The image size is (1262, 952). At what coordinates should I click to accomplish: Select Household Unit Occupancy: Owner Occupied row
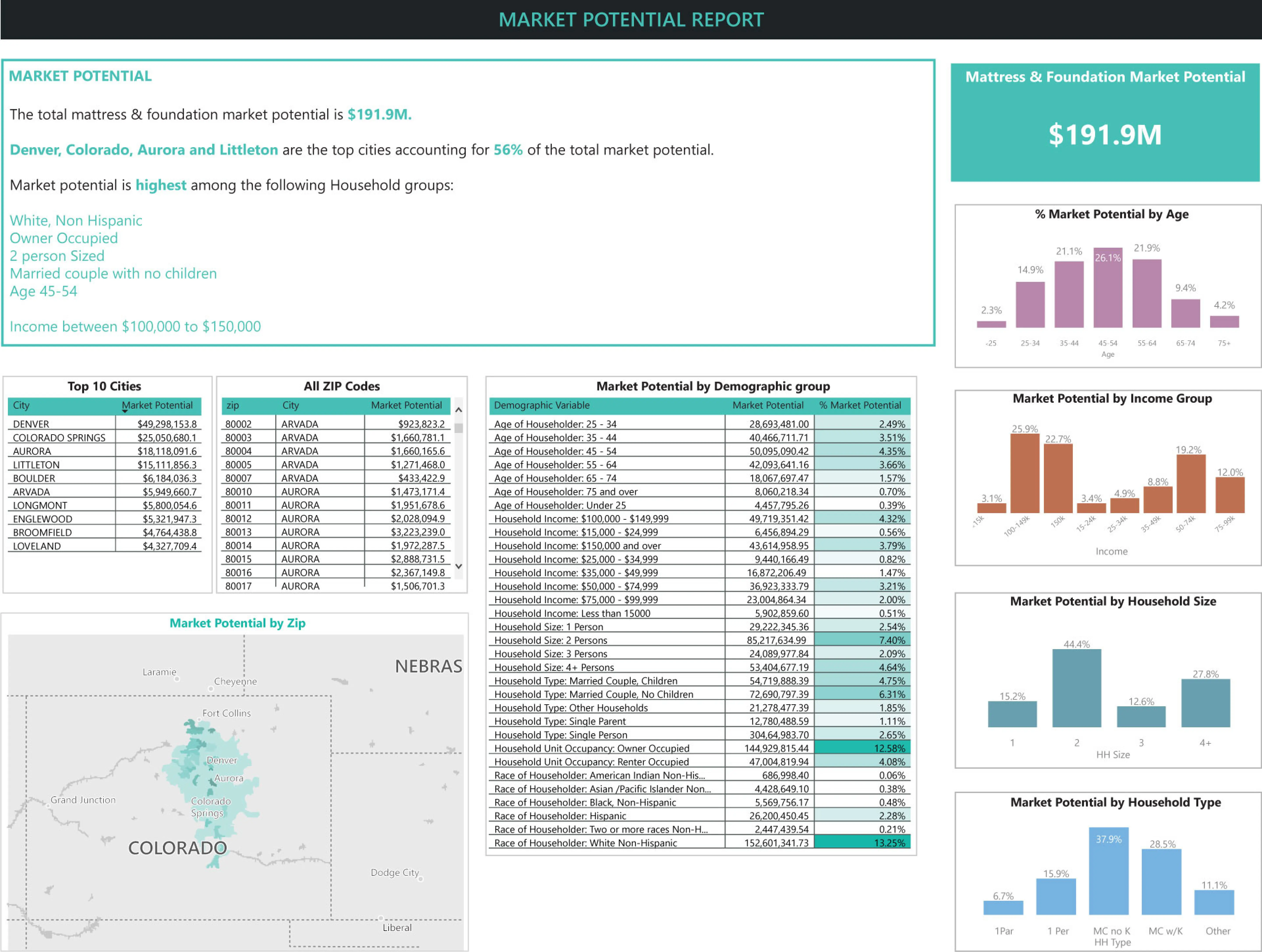pyautogui.click(x=699, y=748)
